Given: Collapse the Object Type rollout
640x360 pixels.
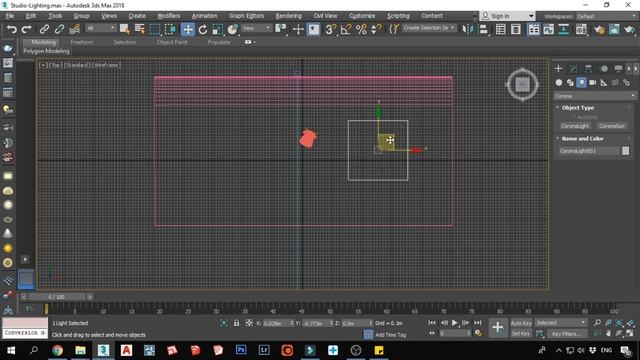Looking at the screenshot, I should [x=577, y=108].
